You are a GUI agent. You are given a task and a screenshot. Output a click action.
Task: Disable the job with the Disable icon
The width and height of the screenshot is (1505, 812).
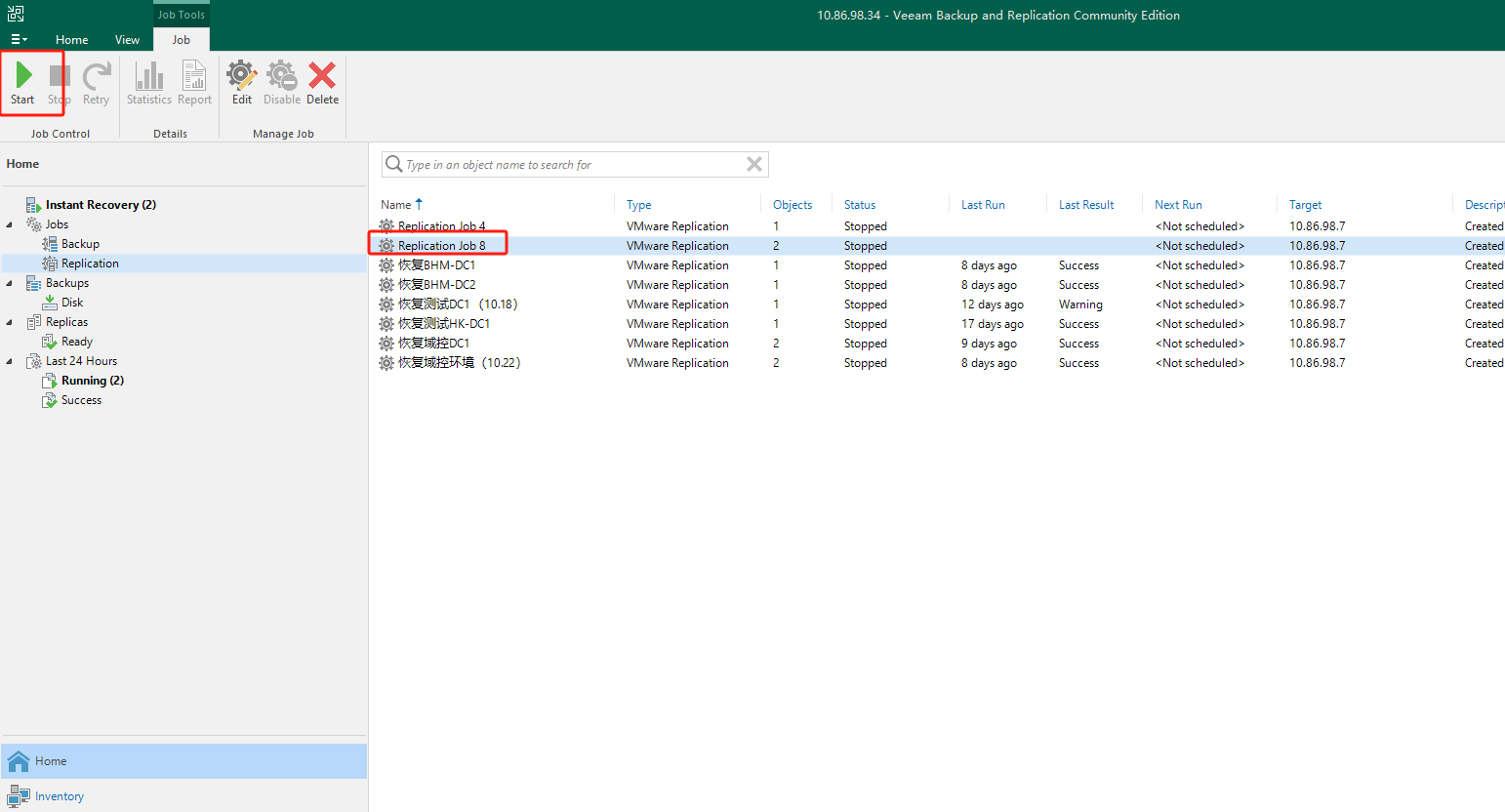pos(282,83)
